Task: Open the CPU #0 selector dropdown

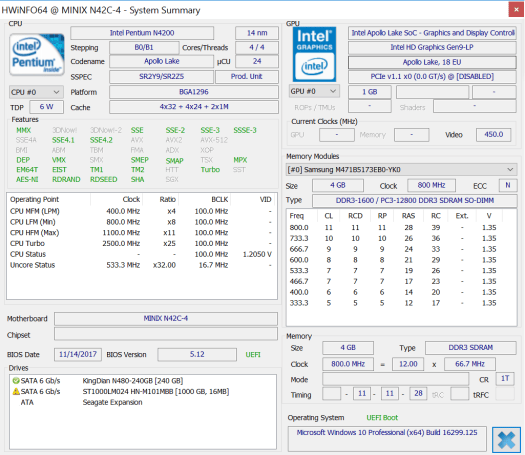Action: coord(35,92)
